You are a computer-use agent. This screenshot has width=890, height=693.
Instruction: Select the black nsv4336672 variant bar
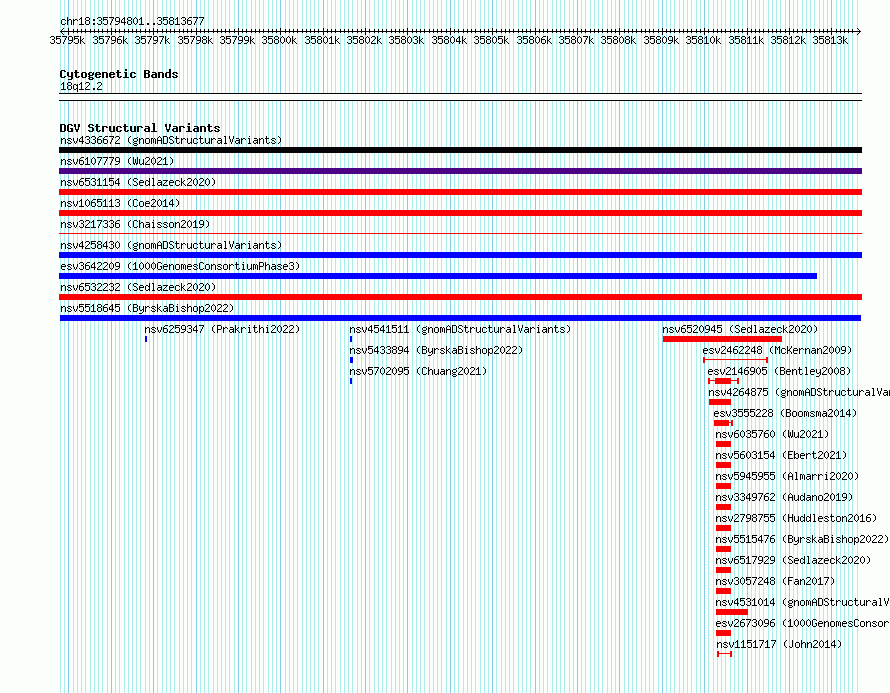pyautogui.click(x=460, y=150)
